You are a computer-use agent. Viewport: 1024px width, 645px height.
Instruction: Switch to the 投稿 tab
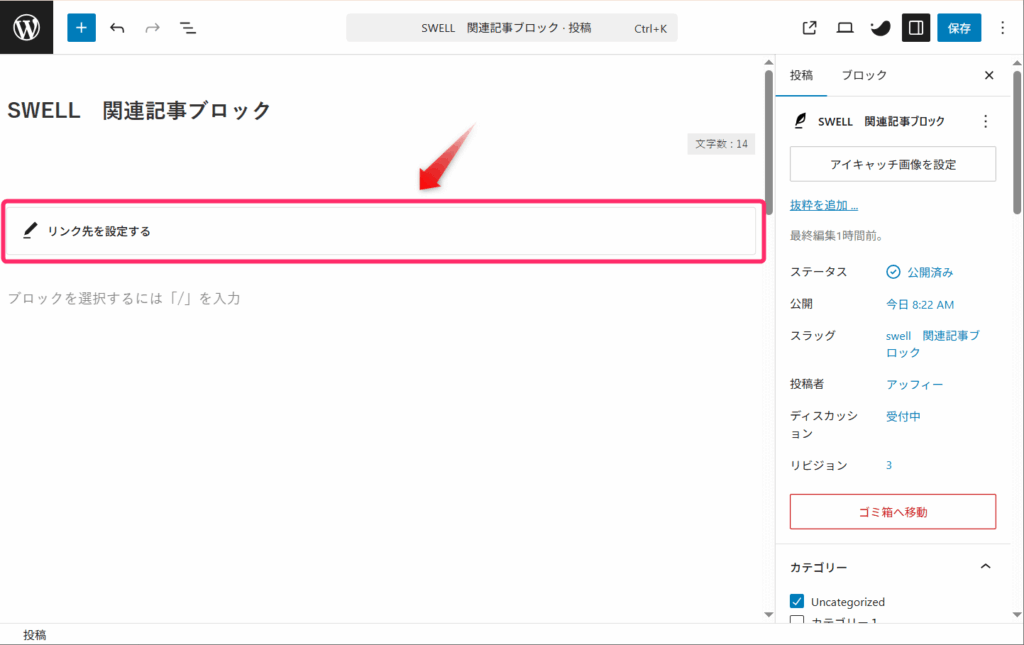(801, 75)
